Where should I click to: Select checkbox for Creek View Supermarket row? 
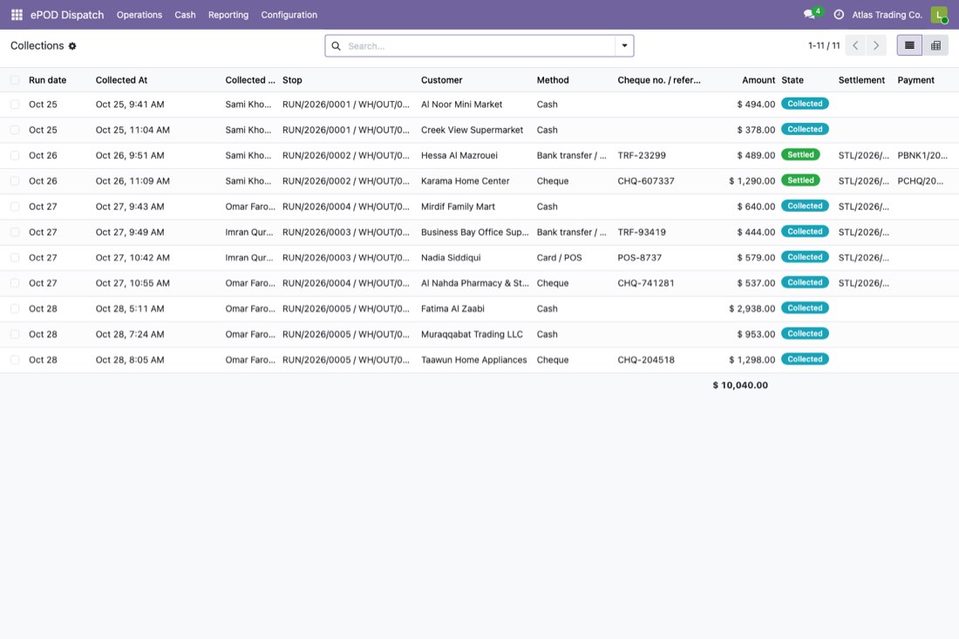[15, 130]
